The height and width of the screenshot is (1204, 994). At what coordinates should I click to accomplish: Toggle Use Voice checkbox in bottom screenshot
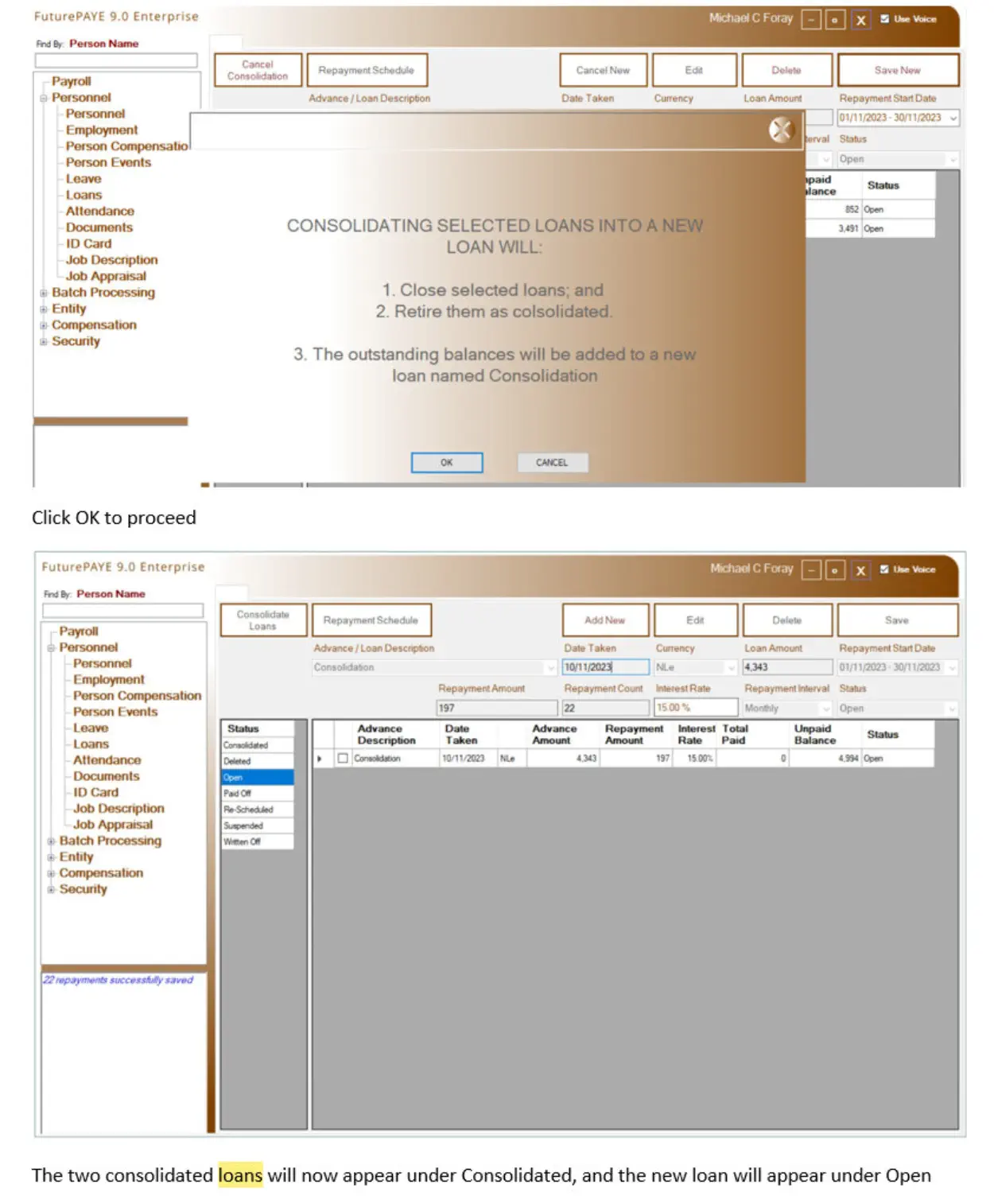click(x=884, y=569)
